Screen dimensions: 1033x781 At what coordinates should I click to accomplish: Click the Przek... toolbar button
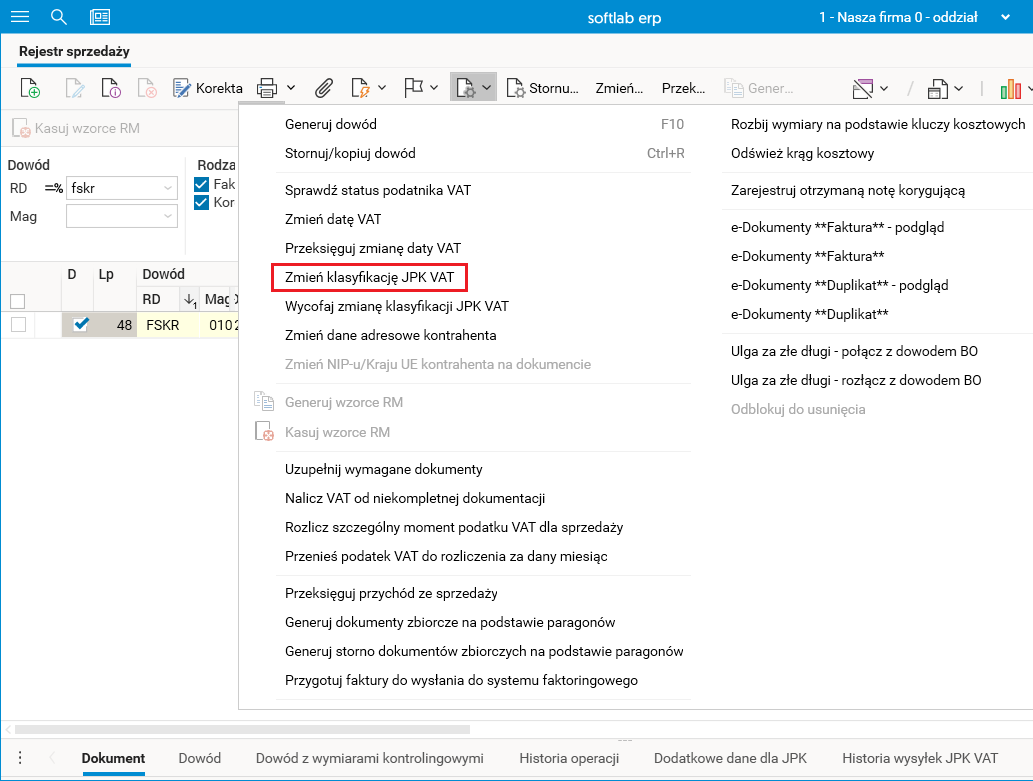683,88
